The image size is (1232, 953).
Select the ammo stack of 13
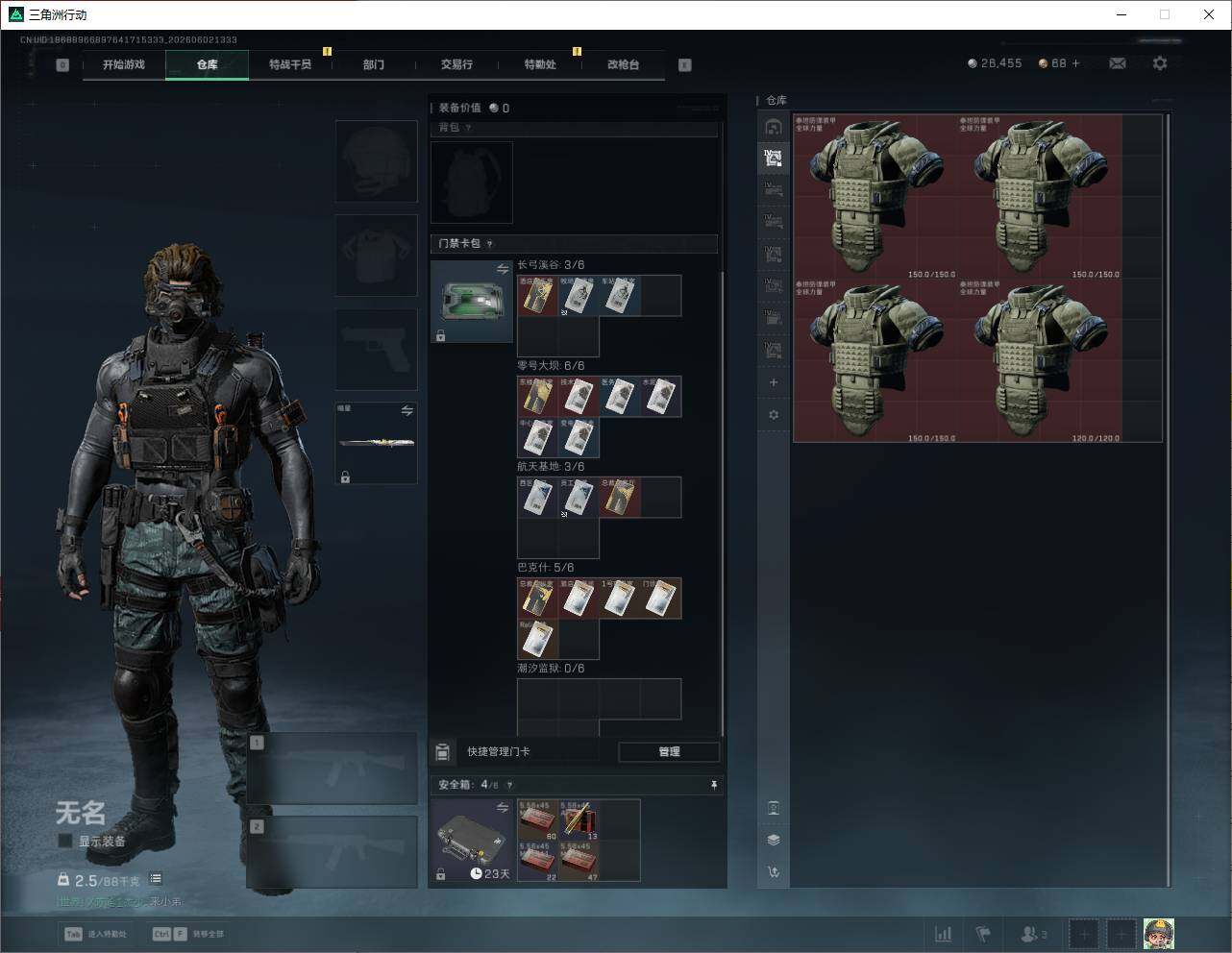(579, 819)
